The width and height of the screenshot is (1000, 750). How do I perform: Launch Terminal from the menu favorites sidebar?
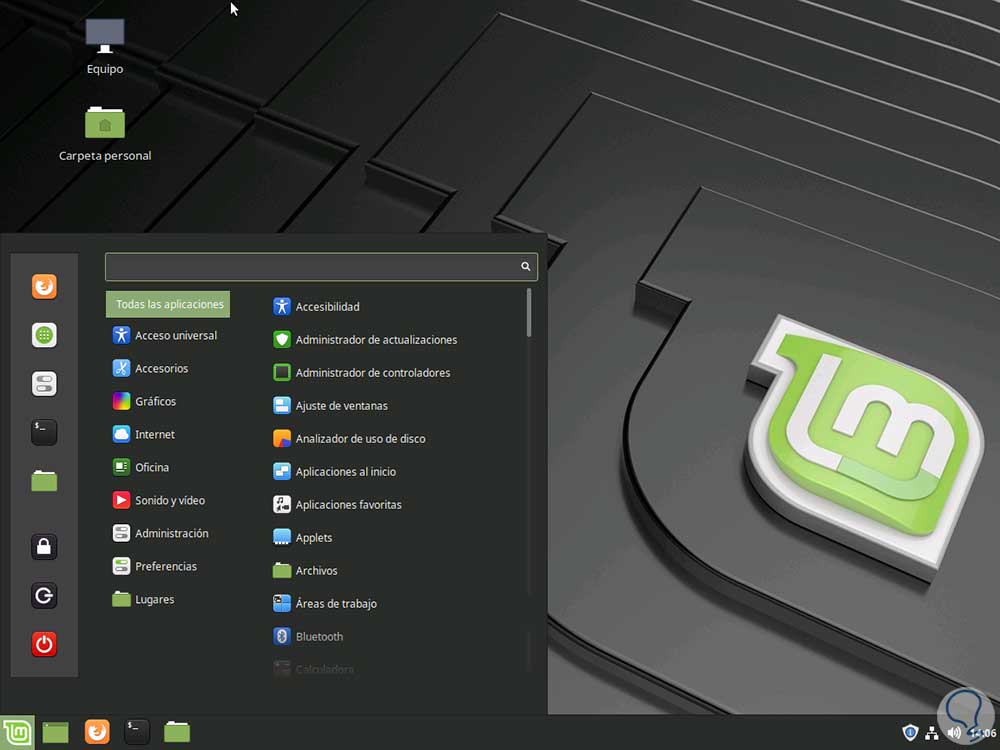(44, 432)
